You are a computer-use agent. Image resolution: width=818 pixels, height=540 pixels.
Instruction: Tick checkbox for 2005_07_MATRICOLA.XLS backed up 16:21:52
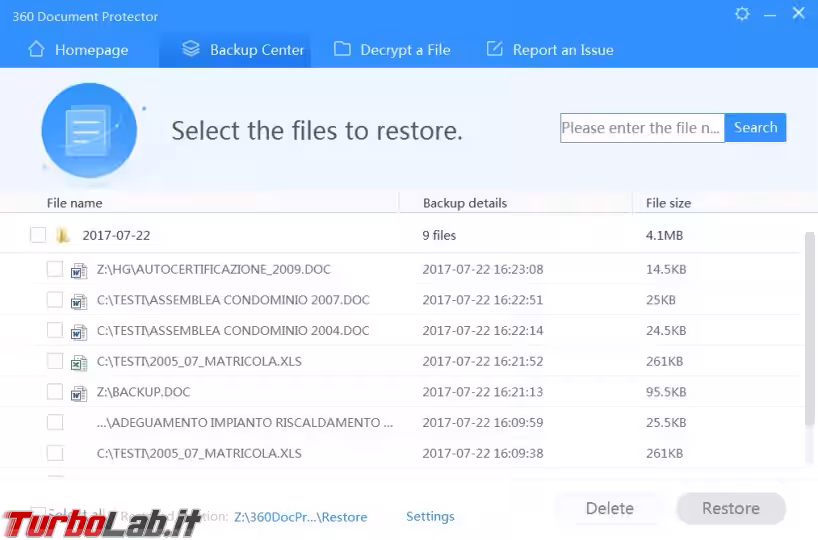tap(55, 361)
